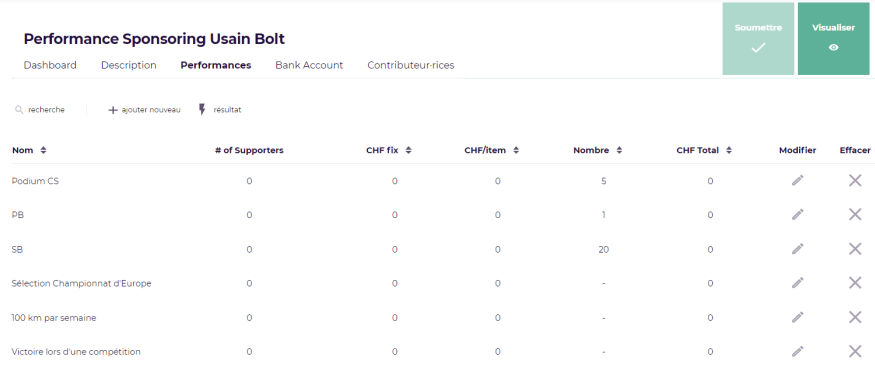
Task: Click the plus icon to ajouter nouveau
Action: click(x=113, y=110)
